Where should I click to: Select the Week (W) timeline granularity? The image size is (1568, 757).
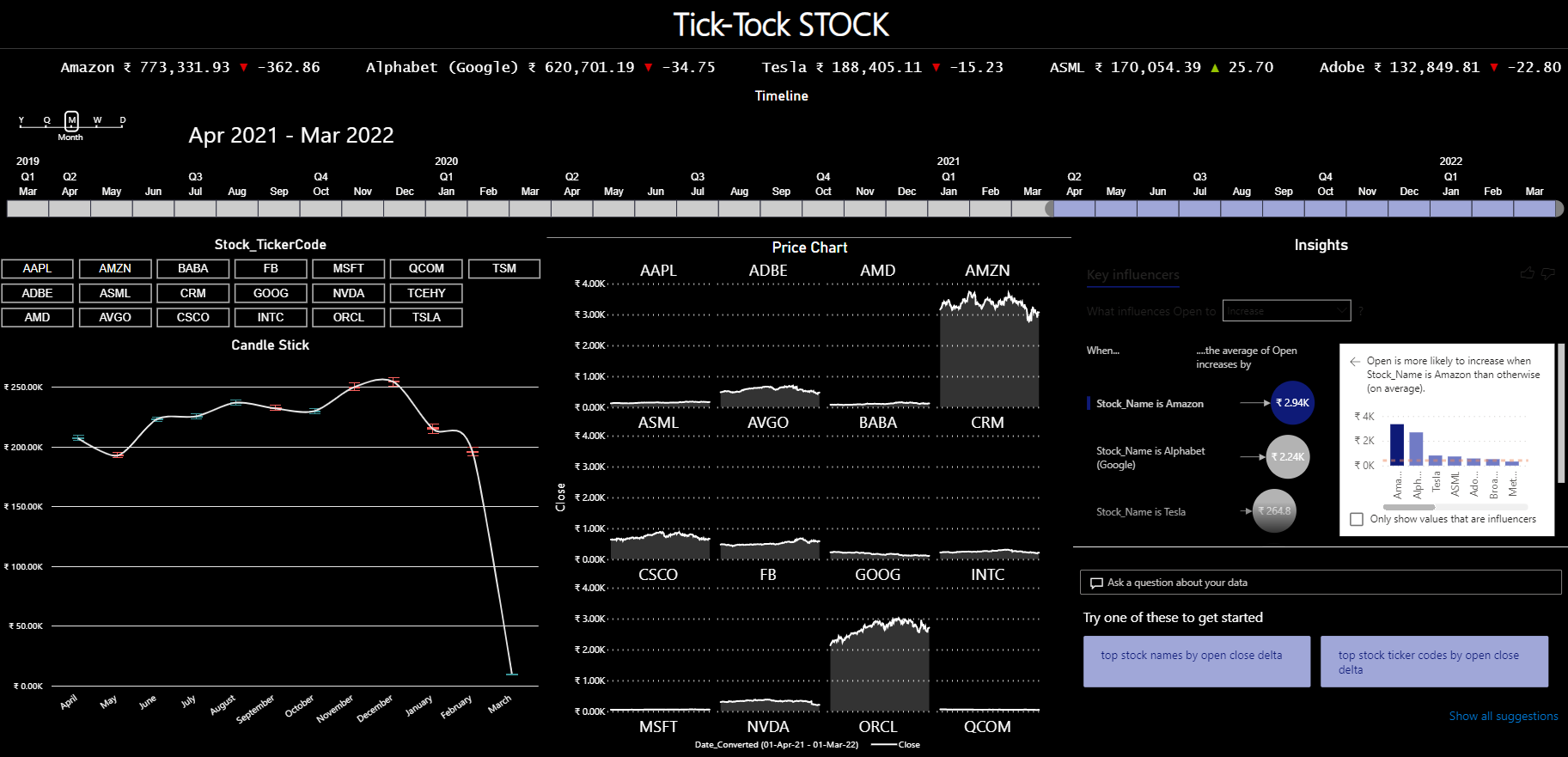point(97,121)
